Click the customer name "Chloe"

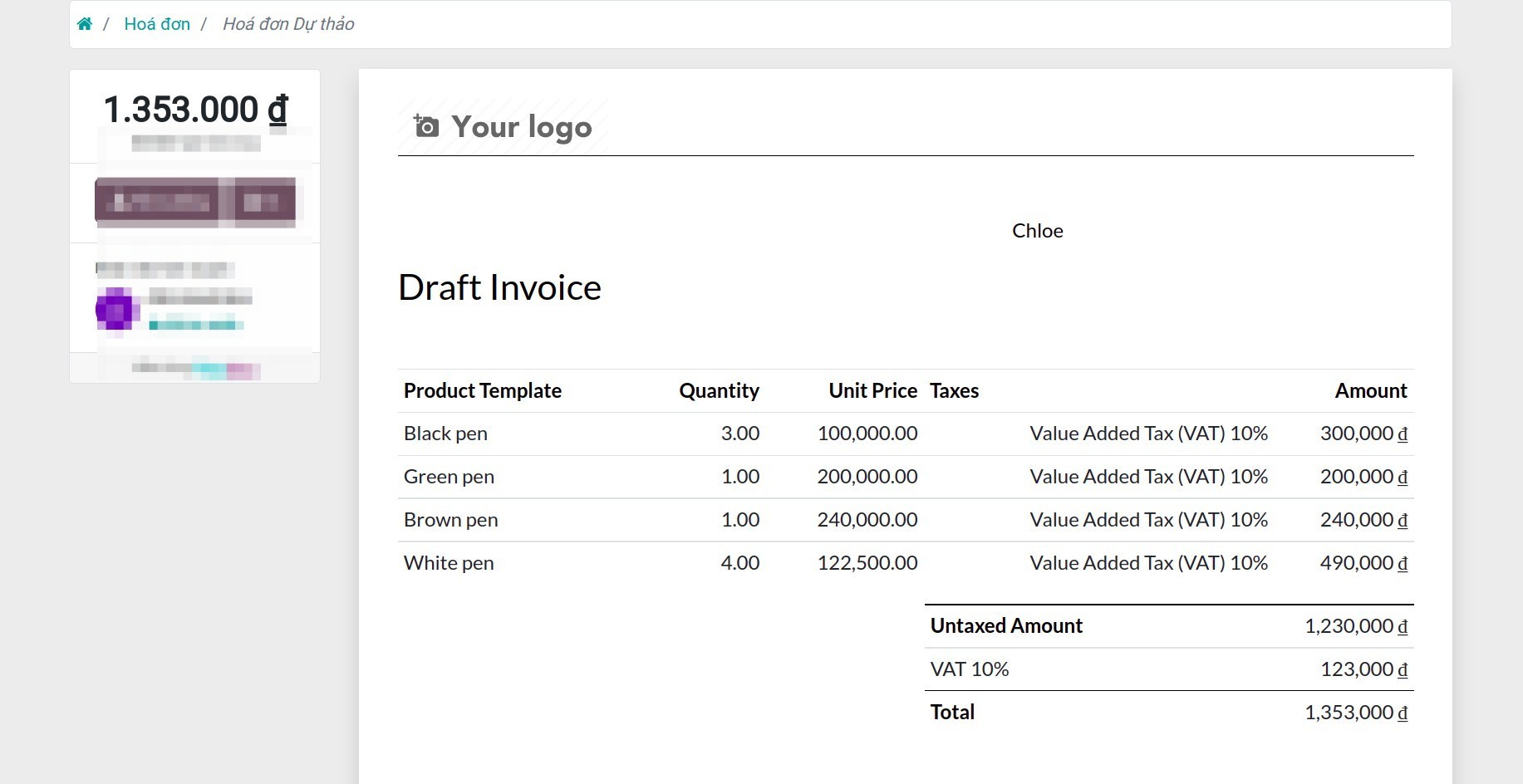1037,231
